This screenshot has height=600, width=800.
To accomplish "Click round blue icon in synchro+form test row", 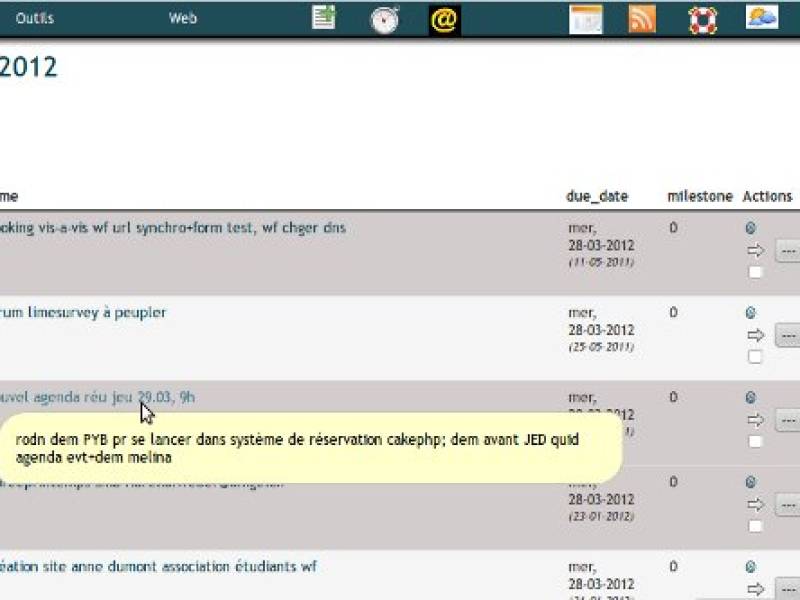I will tap(750, 228).
